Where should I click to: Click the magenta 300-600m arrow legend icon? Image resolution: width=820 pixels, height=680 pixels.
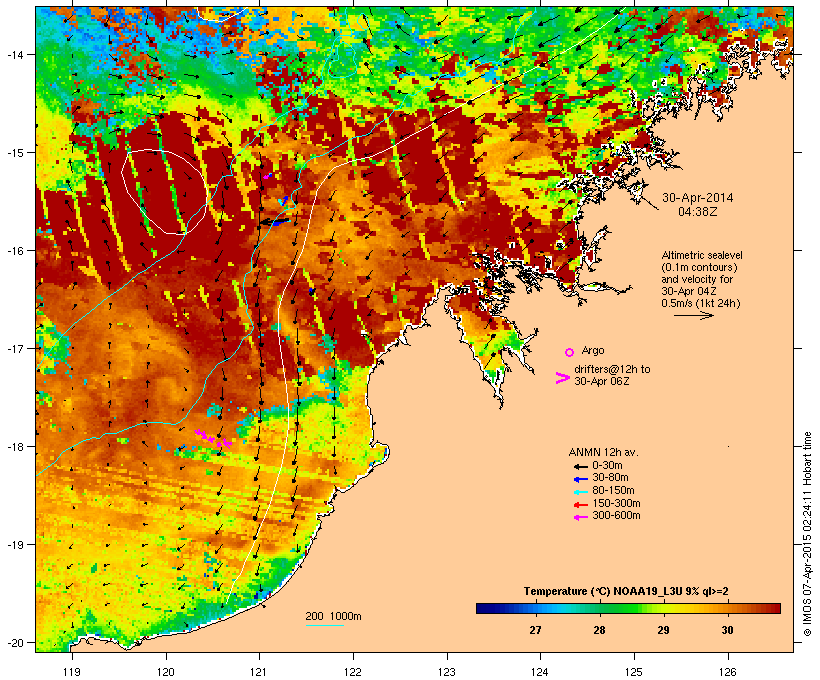(580, 517)
